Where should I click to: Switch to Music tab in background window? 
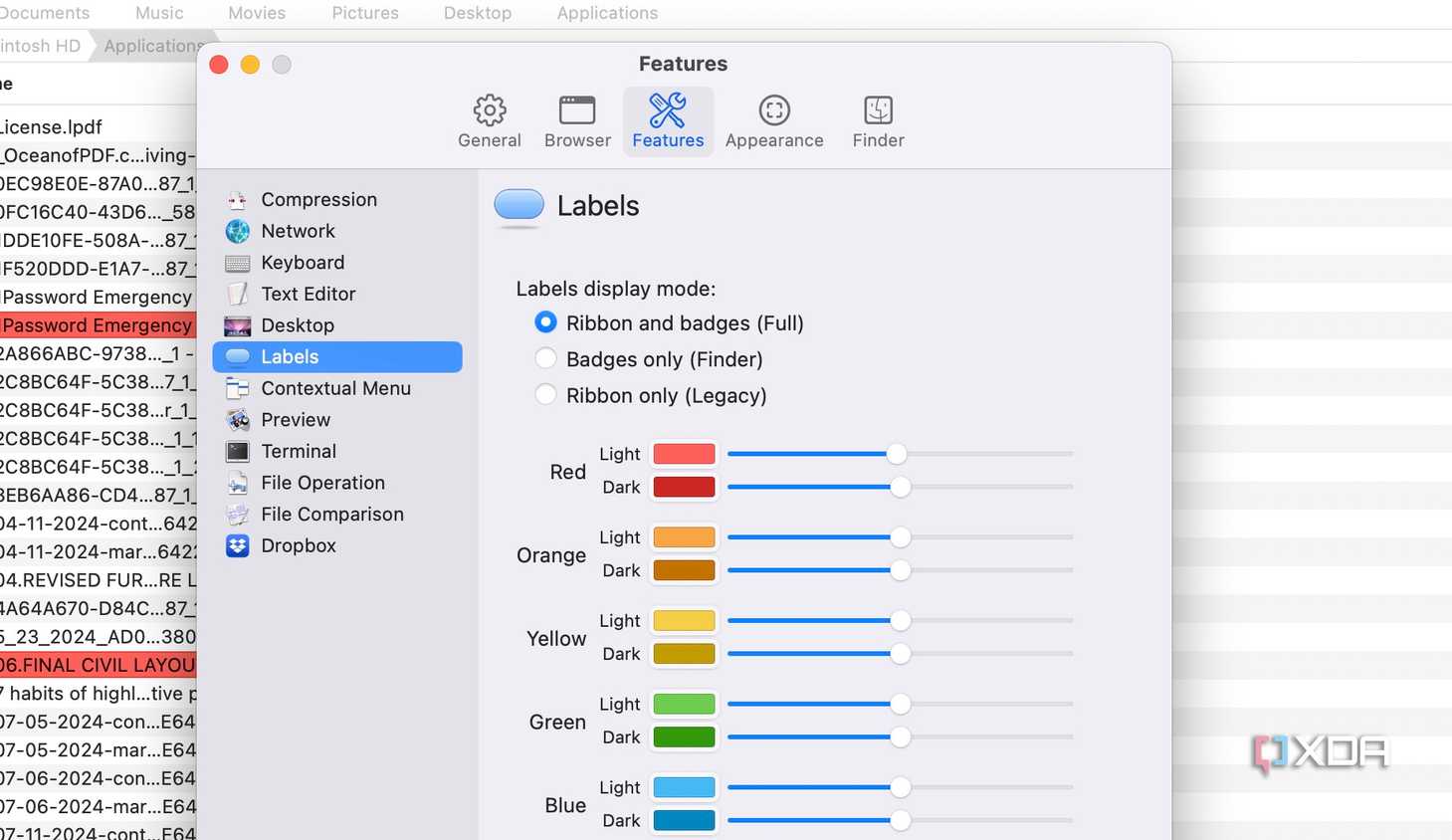159,13
